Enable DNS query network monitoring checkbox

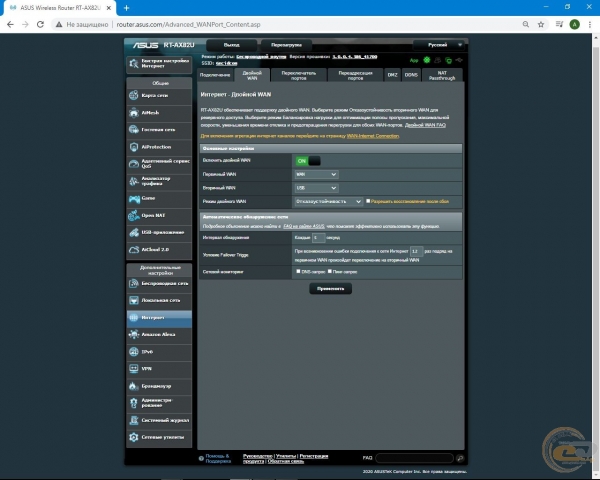tap(298, 271)
